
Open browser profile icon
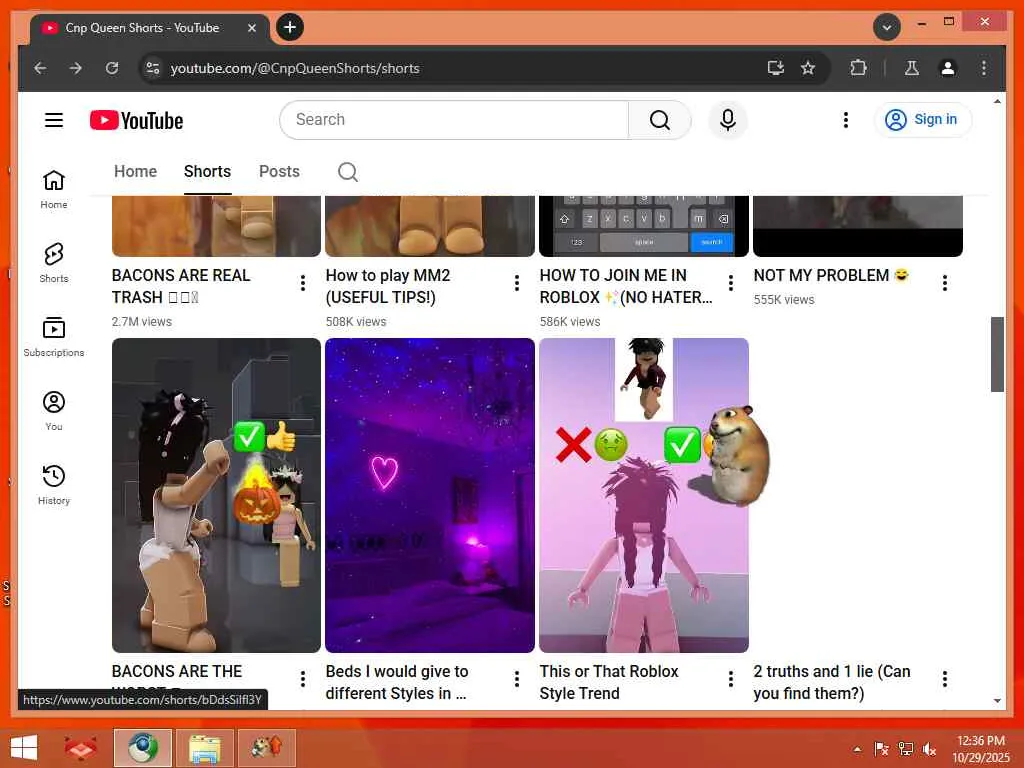tap(948, 68)
